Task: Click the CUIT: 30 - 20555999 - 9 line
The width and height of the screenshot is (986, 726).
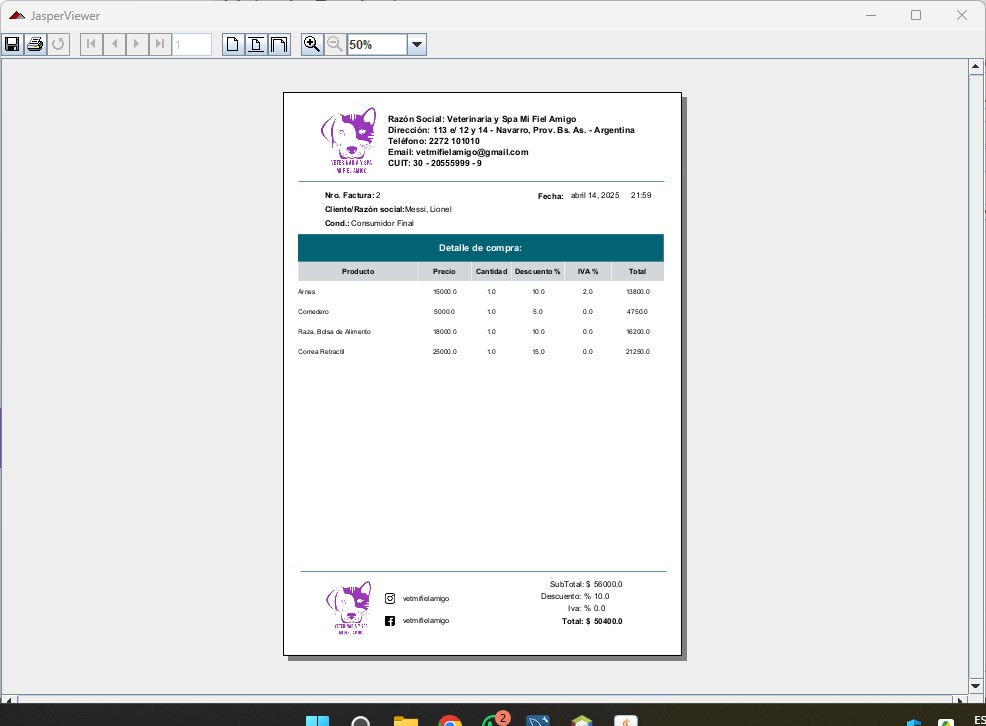Action: coord(435,163)
